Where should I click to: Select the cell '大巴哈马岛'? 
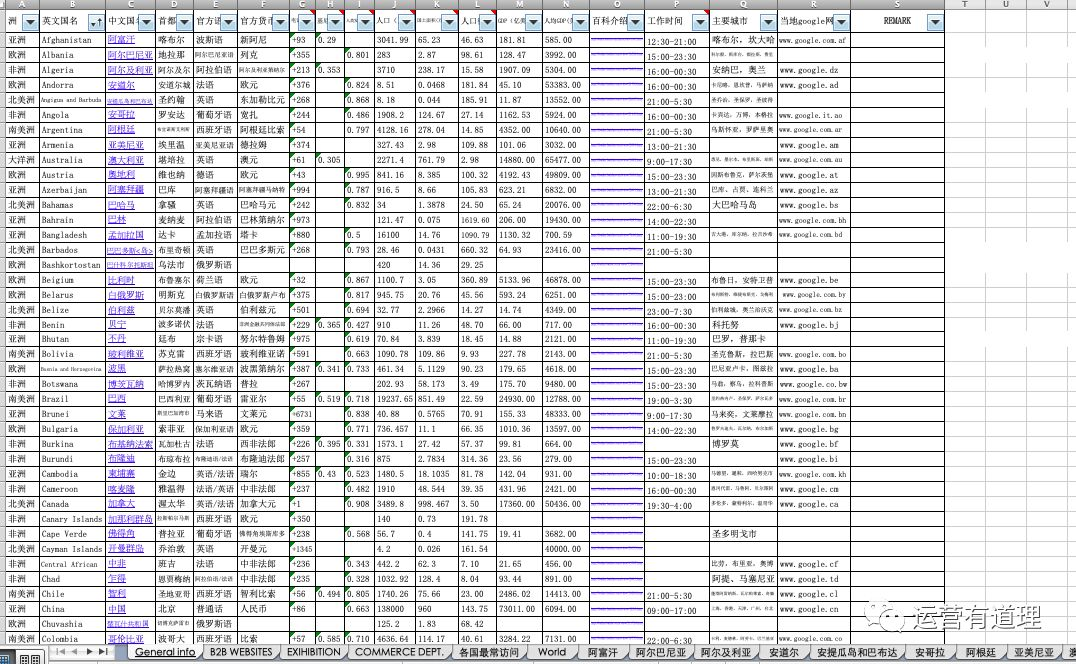point(743,205)
